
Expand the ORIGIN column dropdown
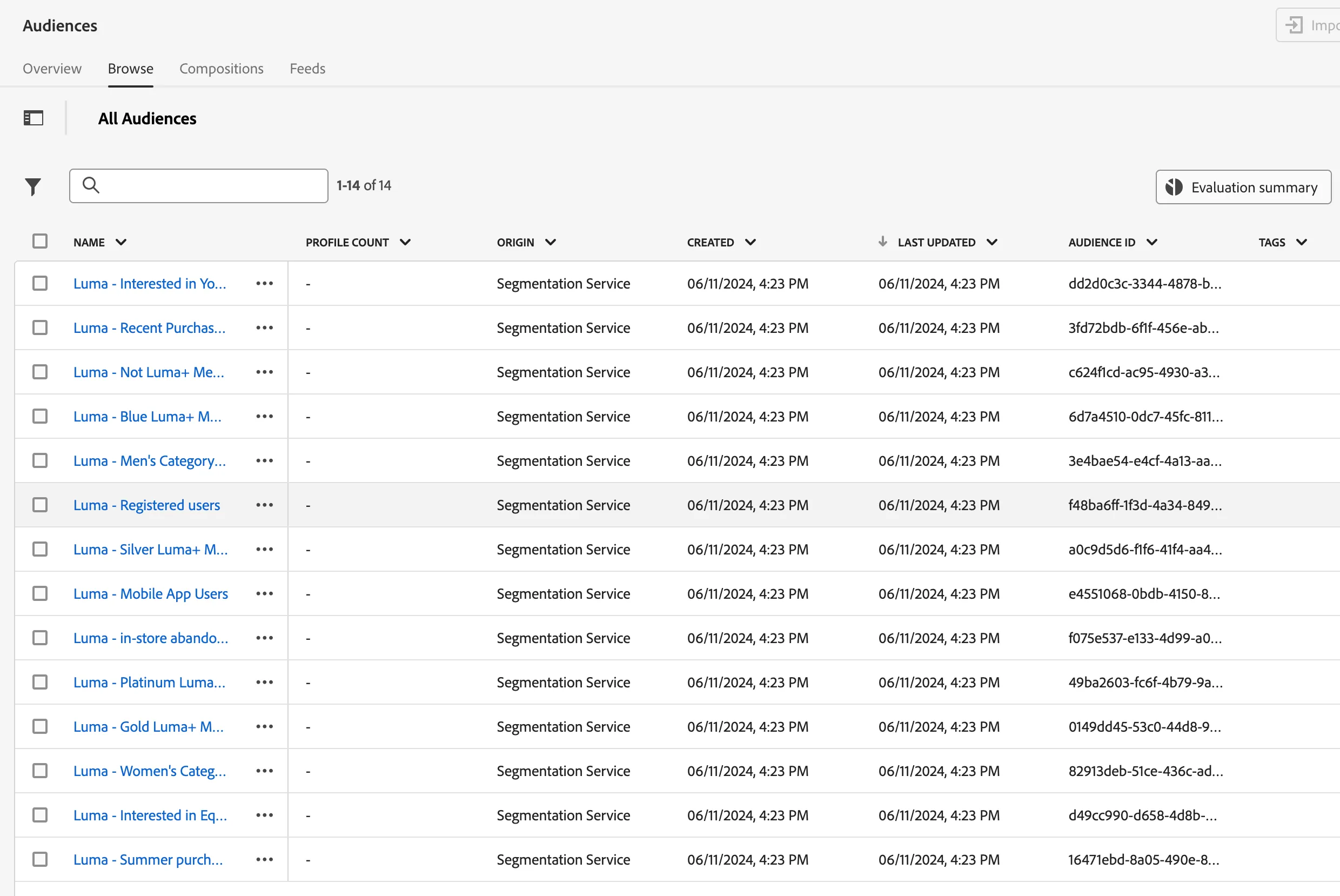(551, 242)
